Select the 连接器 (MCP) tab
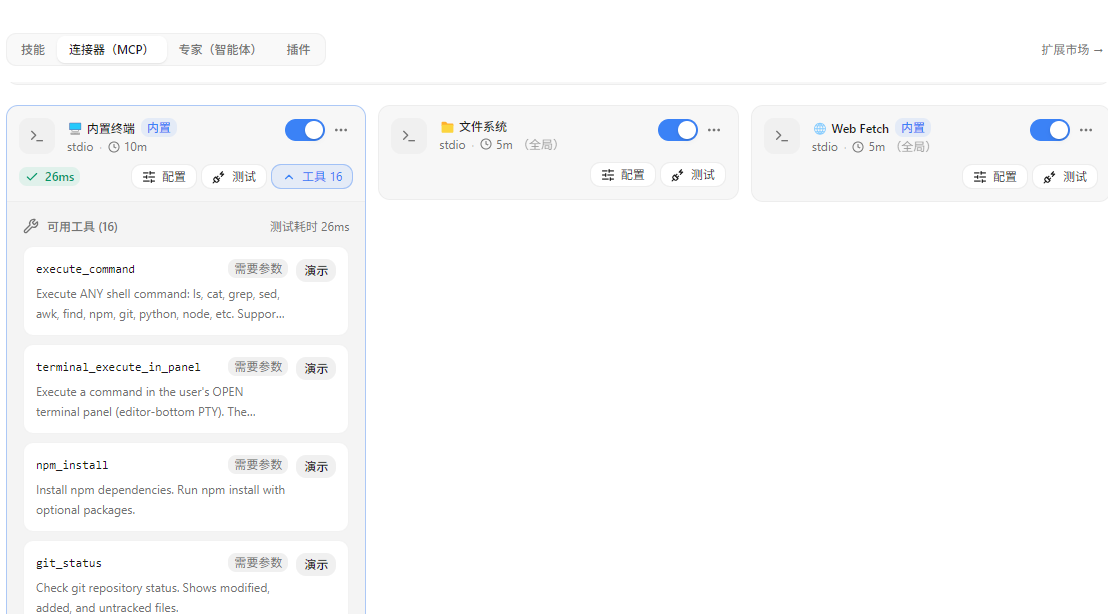1108x614 pixels. [111, 49]
